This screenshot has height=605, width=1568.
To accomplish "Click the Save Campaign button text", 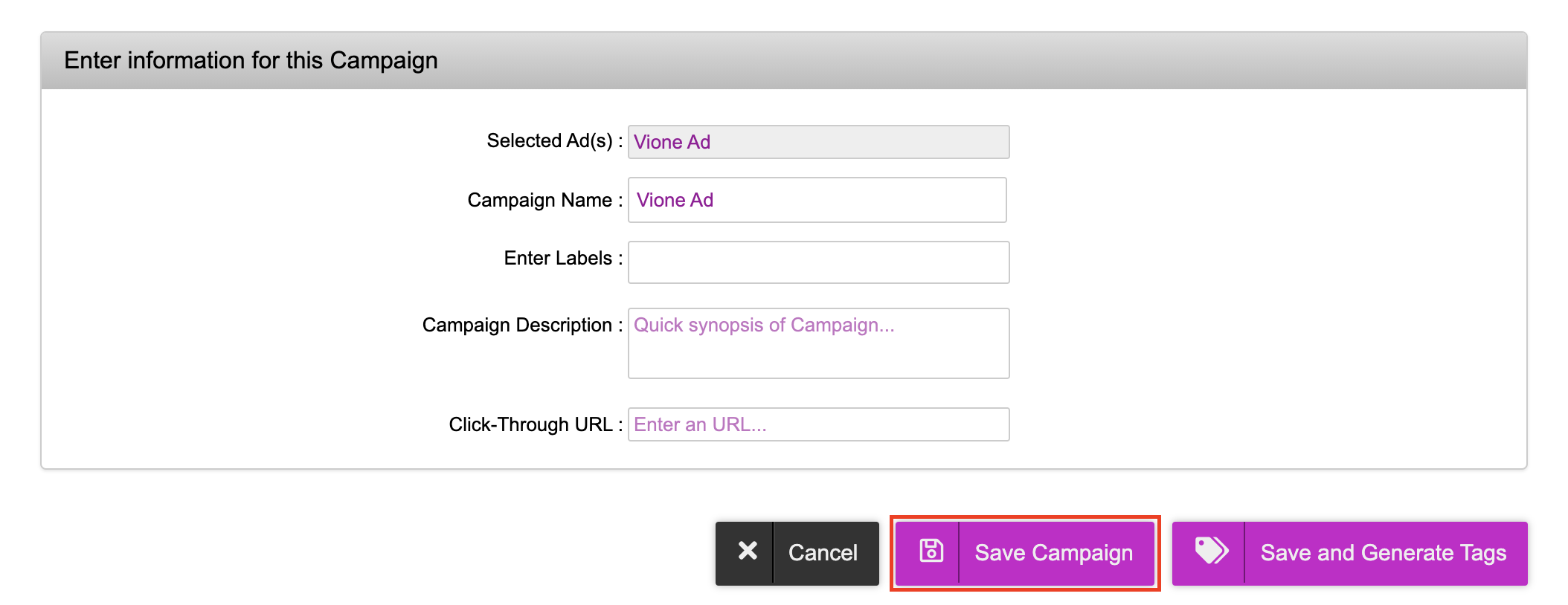I will point(1053,553).
